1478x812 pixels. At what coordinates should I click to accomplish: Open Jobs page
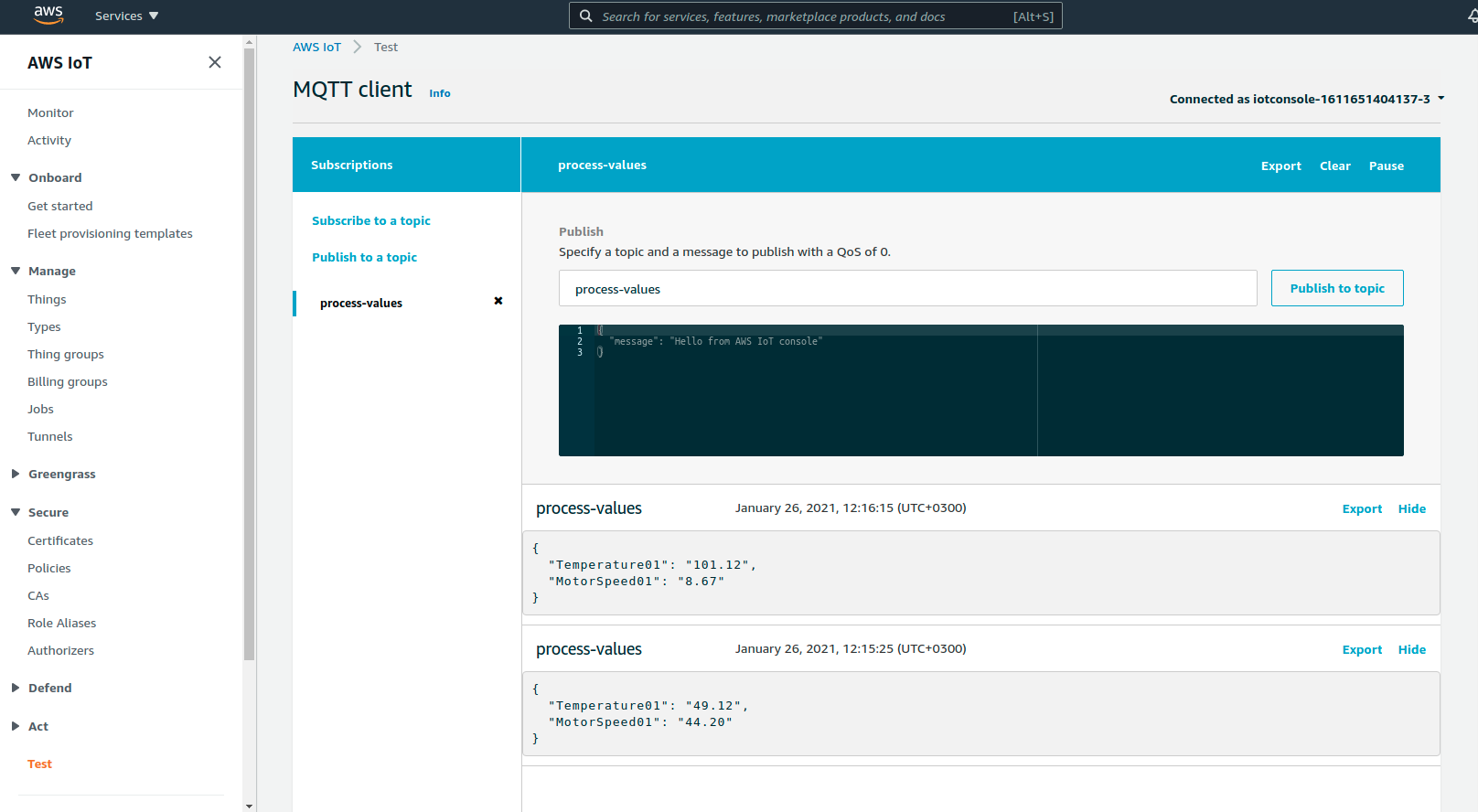coord(40,409)
